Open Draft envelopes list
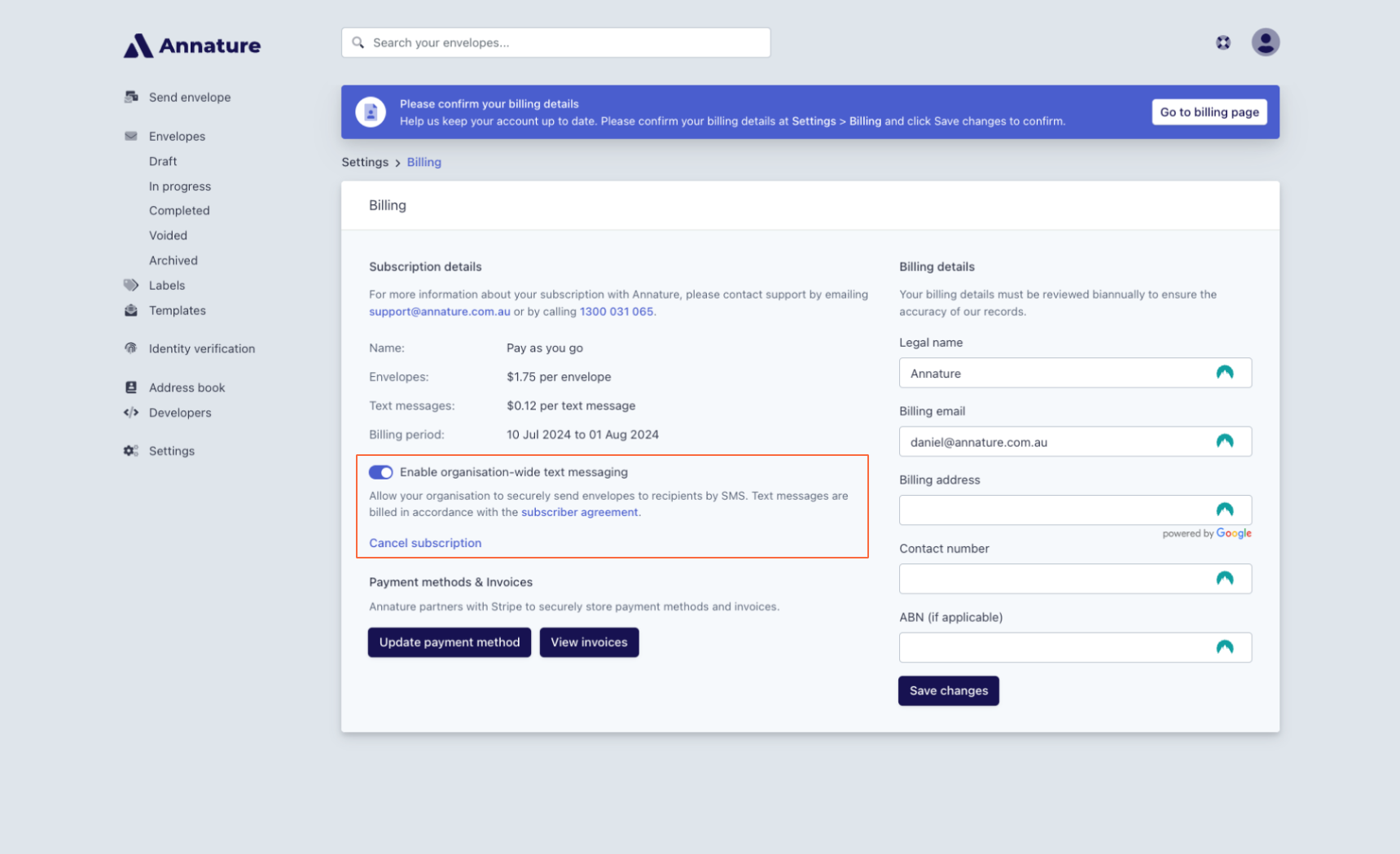Image resolution: width=1400 pixels, height=854 pixels. tap(163, 161)
